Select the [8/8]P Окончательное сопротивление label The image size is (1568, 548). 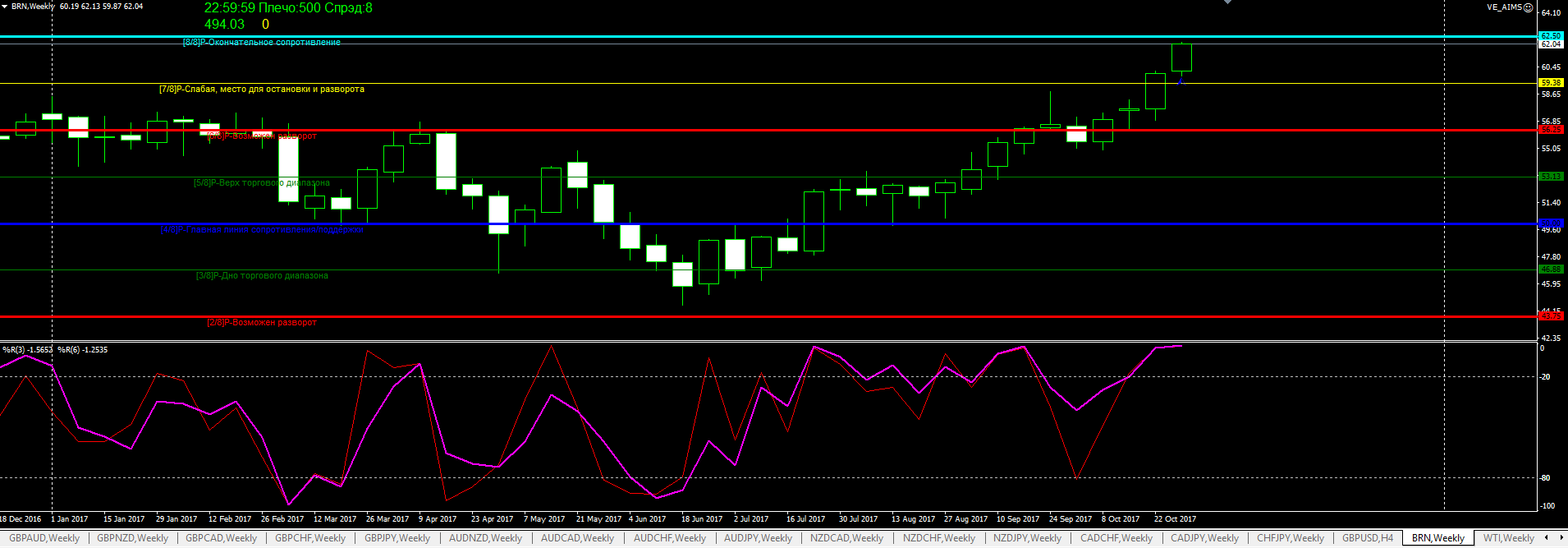(x=261, y=42)
